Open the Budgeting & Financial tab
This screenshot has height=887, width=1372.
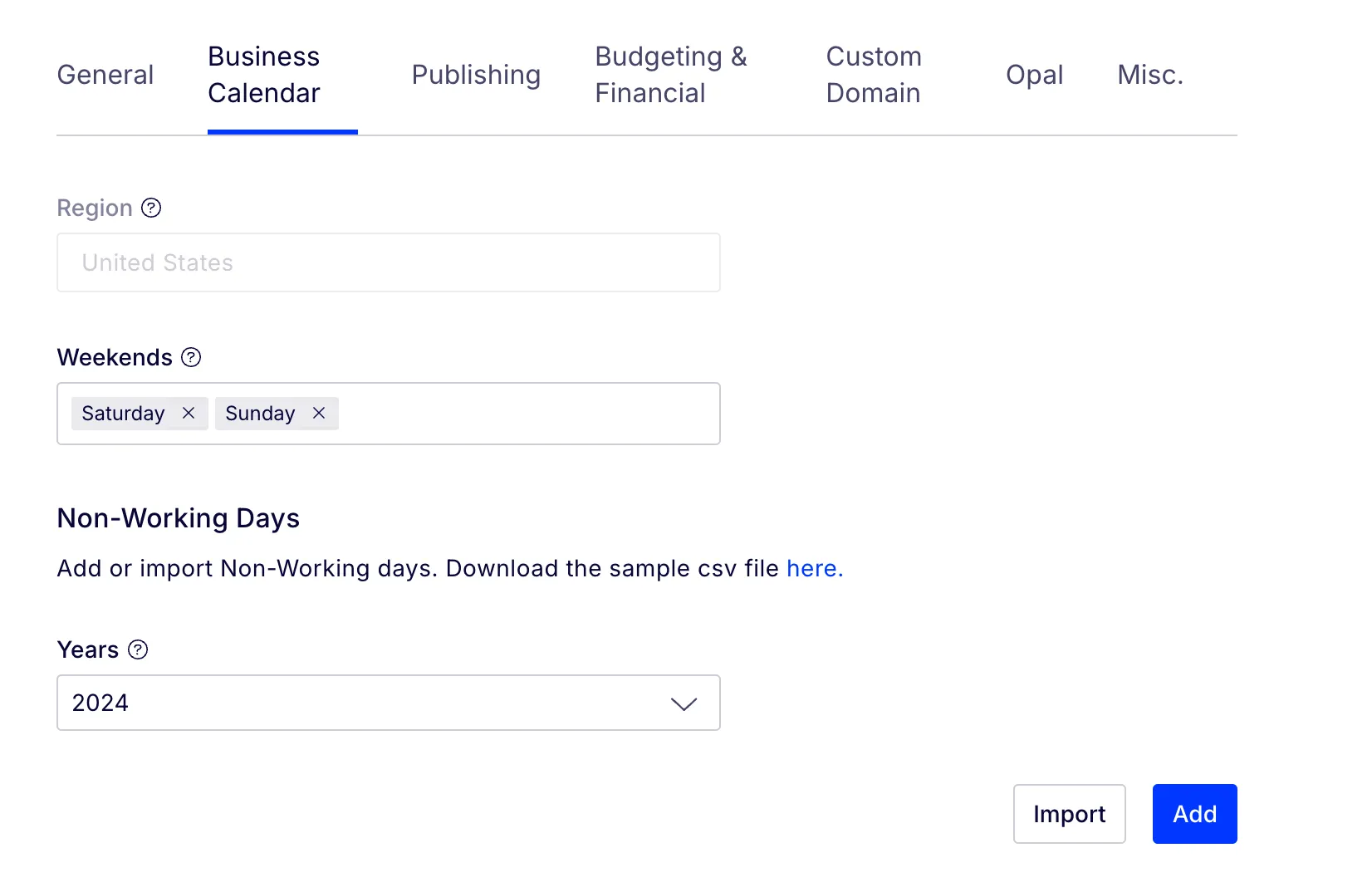pyautogui.click(x=671, y=75)
